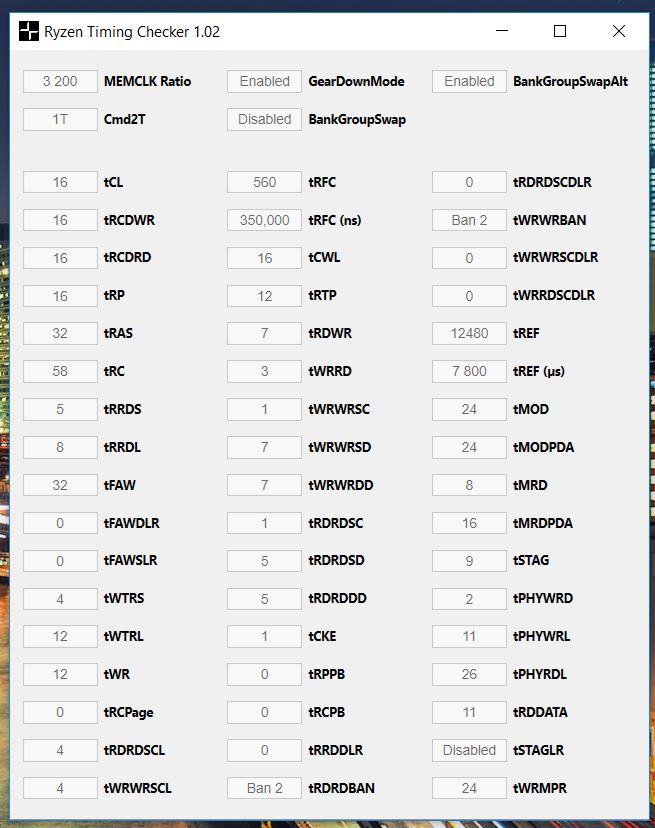
Task: Select the tPHYWRD value field
Action: click(x=469, y=599)
